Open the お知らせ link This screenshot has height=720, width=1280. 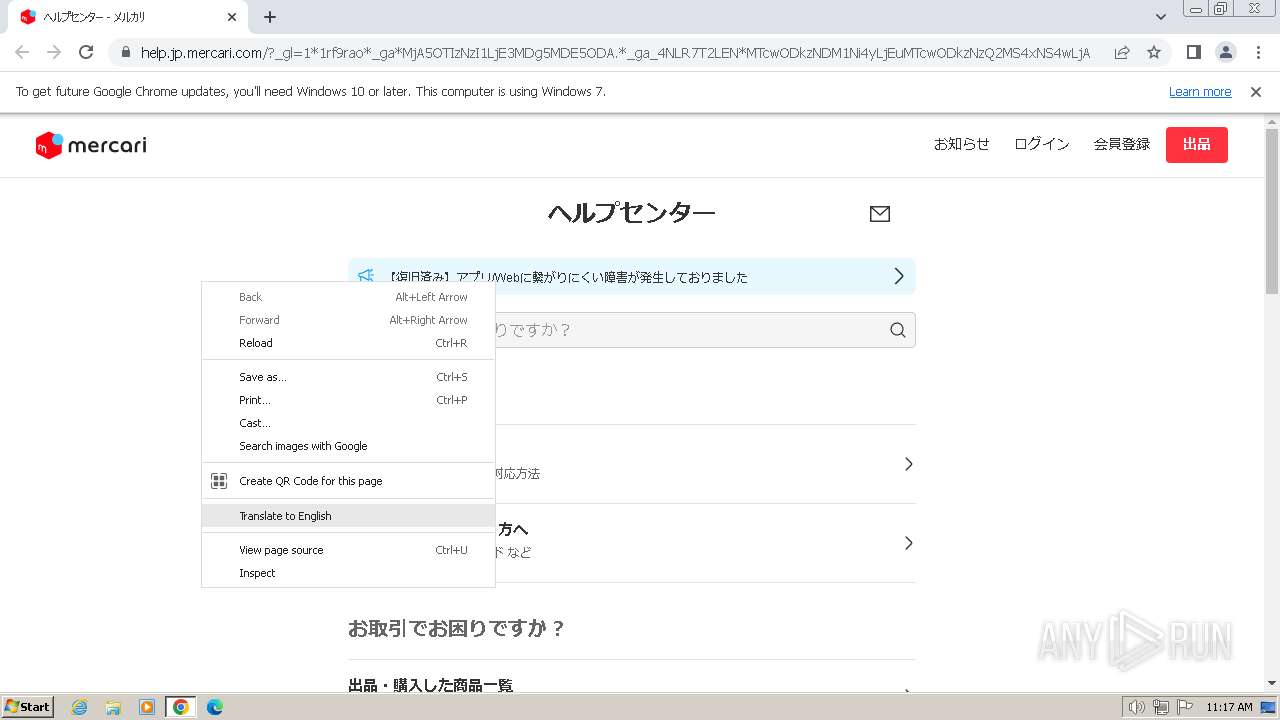point(962,145)
